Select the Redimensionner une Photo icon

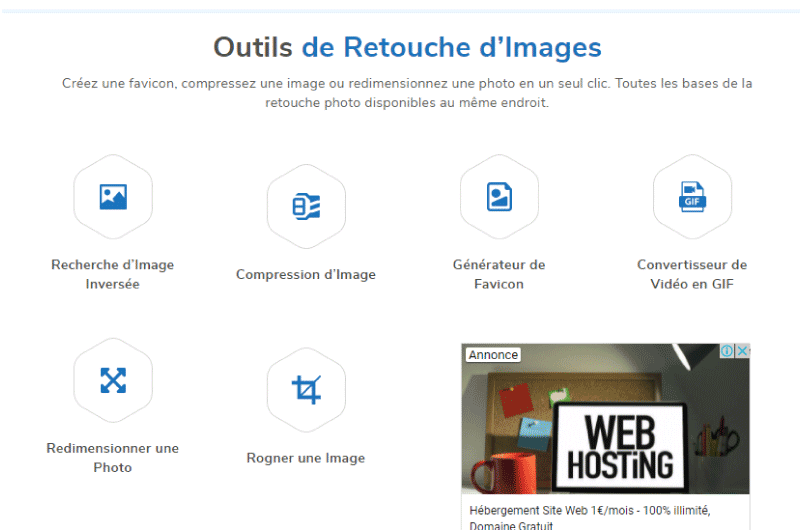[113, 381]
